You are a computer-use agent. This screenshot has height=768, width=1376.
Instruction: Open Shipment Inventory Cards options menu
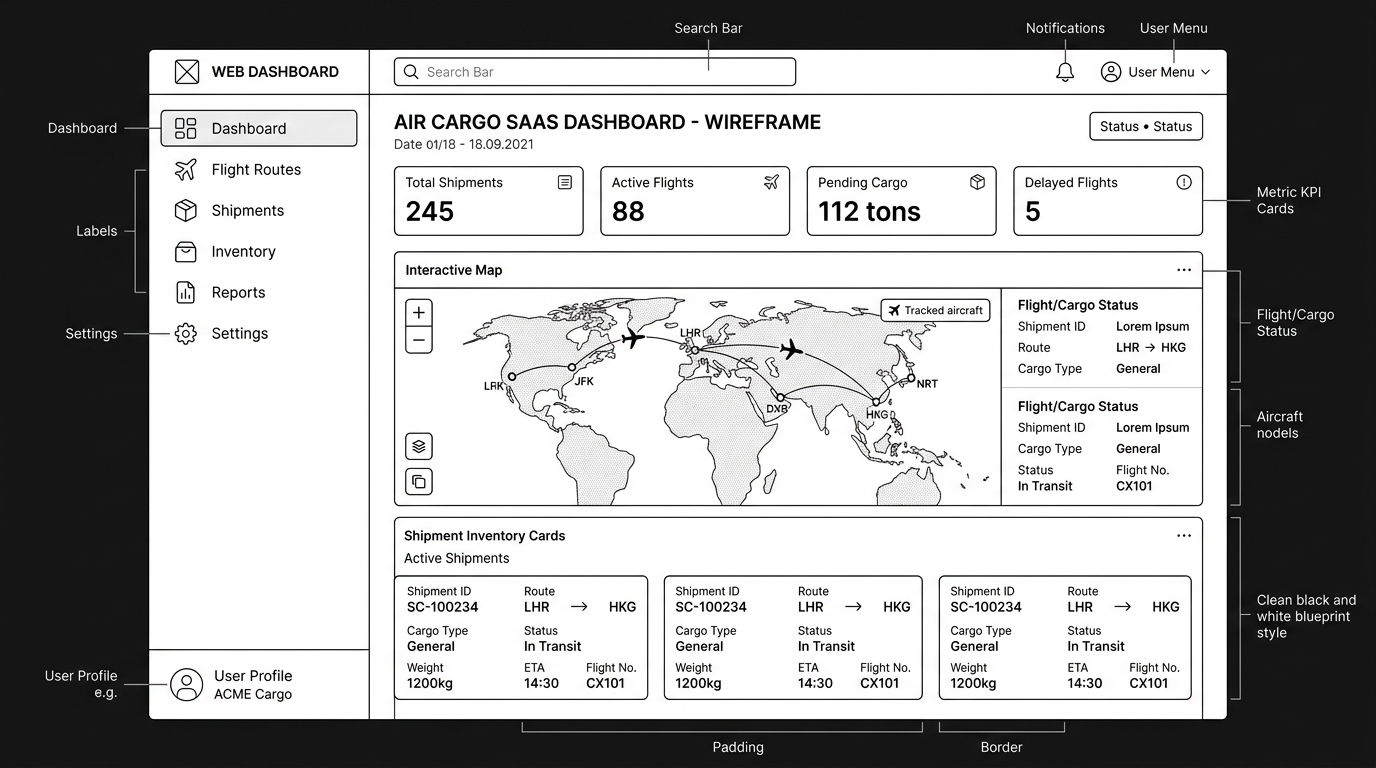click(x=1184, y=536)
